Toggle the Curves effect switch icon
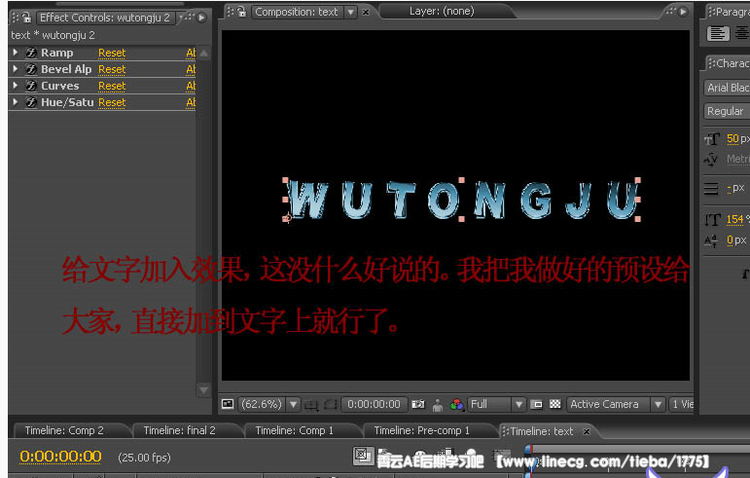 [31, 86]
